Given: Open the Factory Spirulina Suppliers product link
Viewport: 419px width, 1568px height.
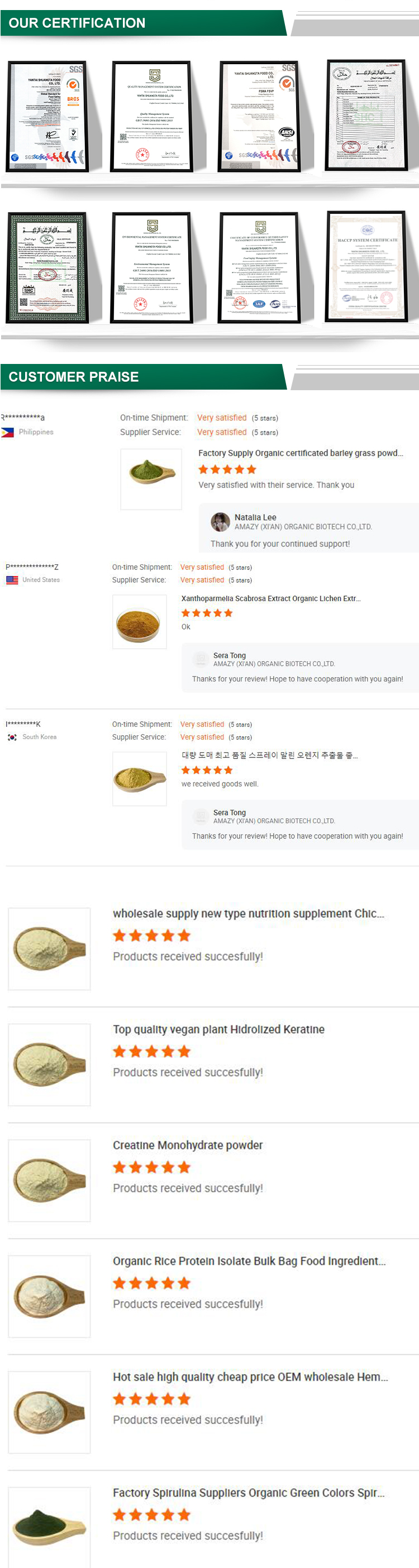Looking at the screenshot, I should coord(248,1493).
